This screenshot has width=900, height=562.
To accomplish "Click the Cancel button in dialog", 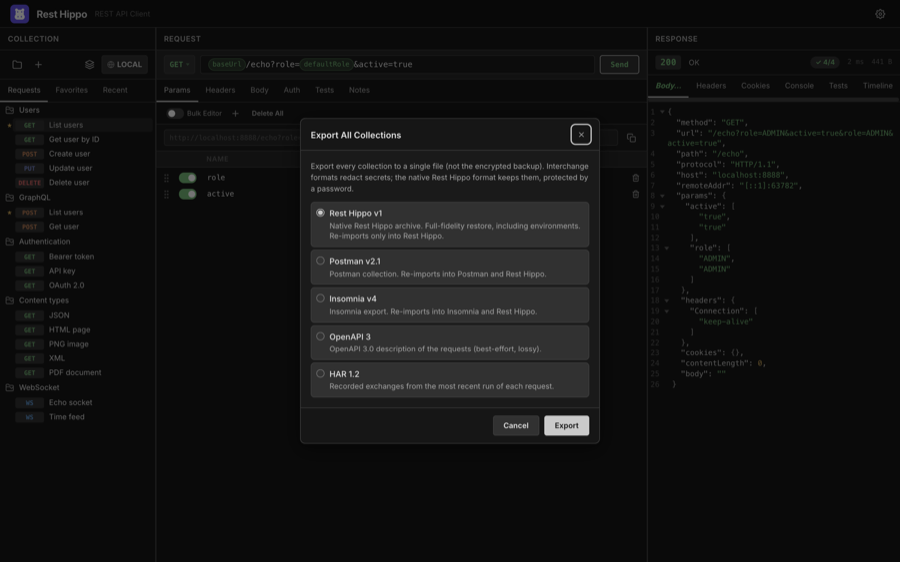I will 515,425.
